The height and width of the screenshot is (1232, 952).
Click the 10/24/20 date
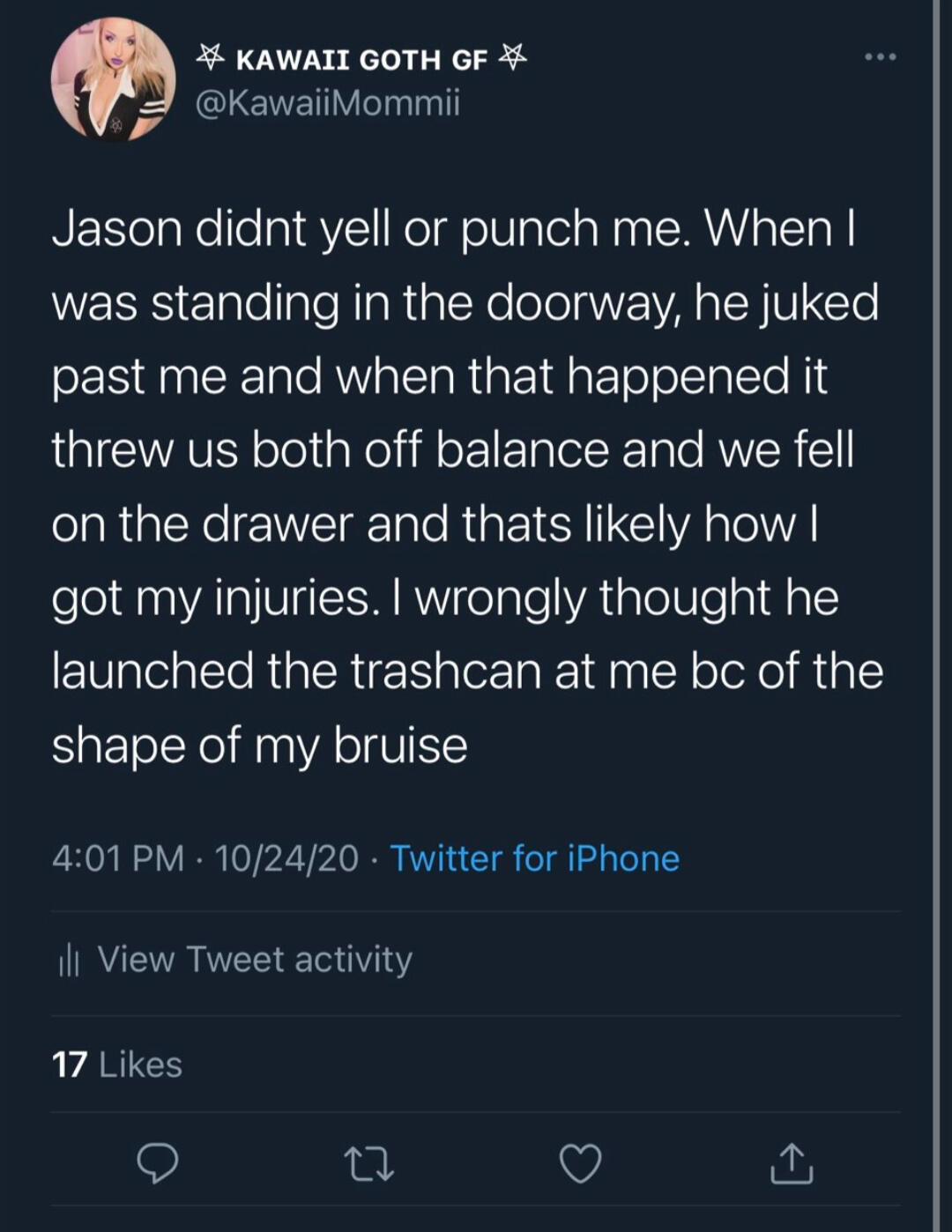(286, 858)
